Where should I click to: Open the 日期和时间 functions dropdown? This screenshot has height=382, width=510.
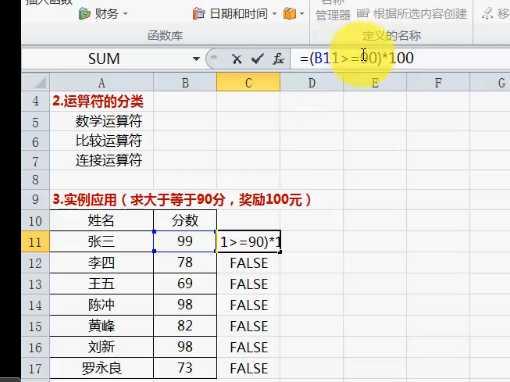[235, 14]
